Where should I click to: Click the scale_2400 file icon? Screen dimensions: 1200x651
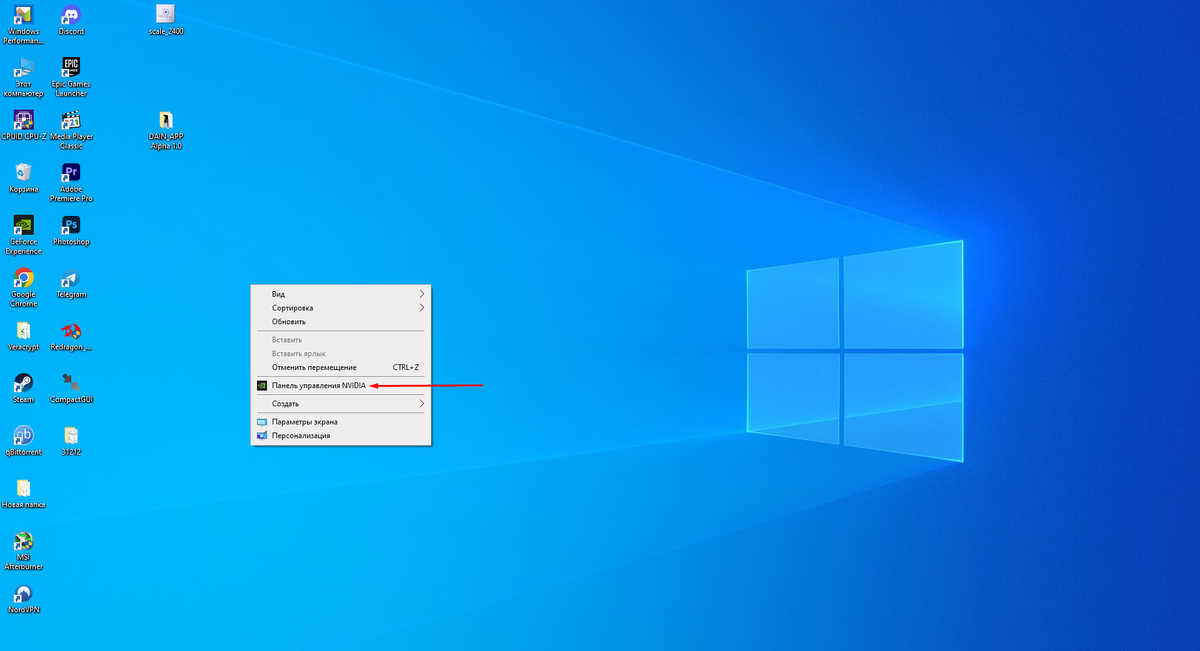pos(165,20)
